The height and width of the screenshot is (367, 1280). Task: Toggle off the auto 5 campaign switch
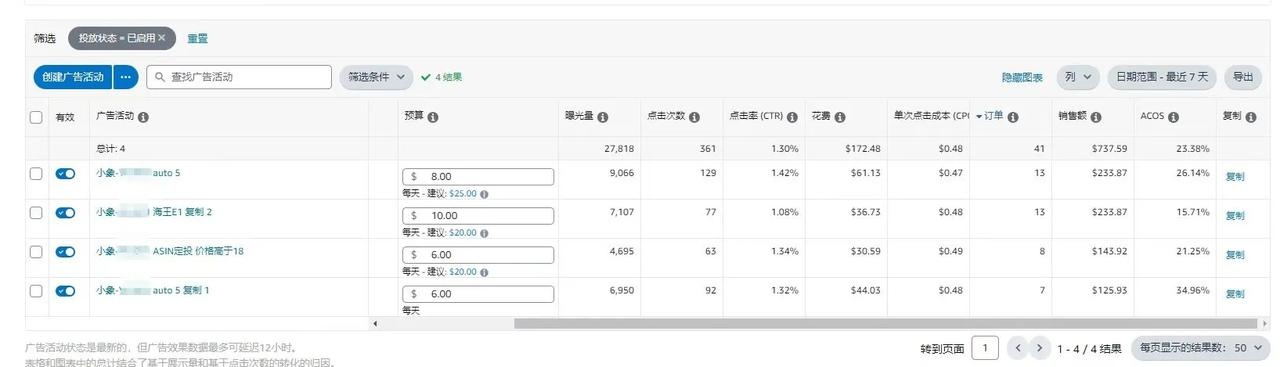tap(66, 173)
